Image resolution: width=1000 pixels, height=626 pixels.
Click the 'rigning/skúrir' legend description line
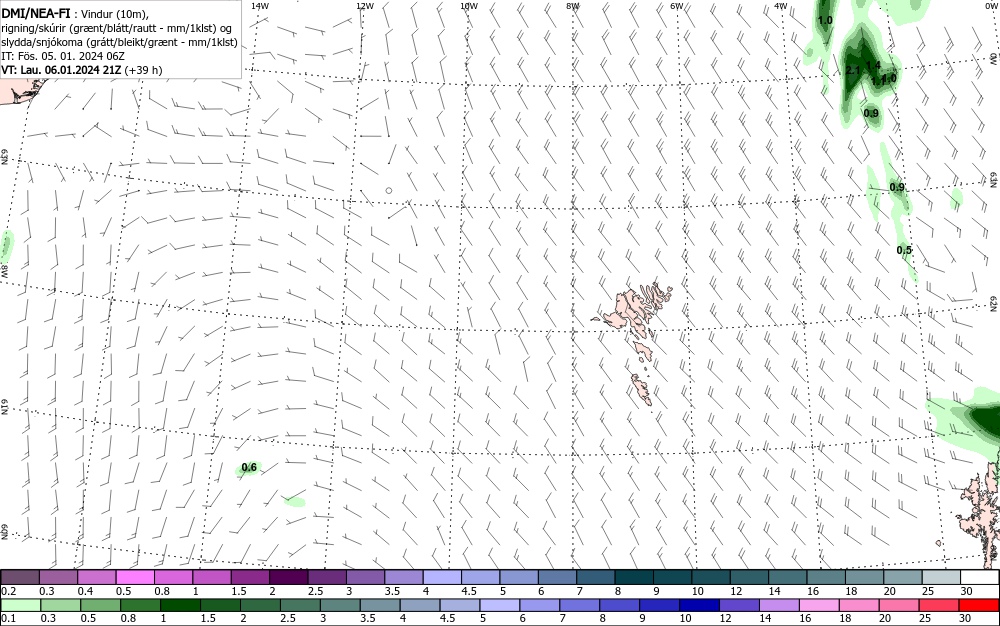117,28
